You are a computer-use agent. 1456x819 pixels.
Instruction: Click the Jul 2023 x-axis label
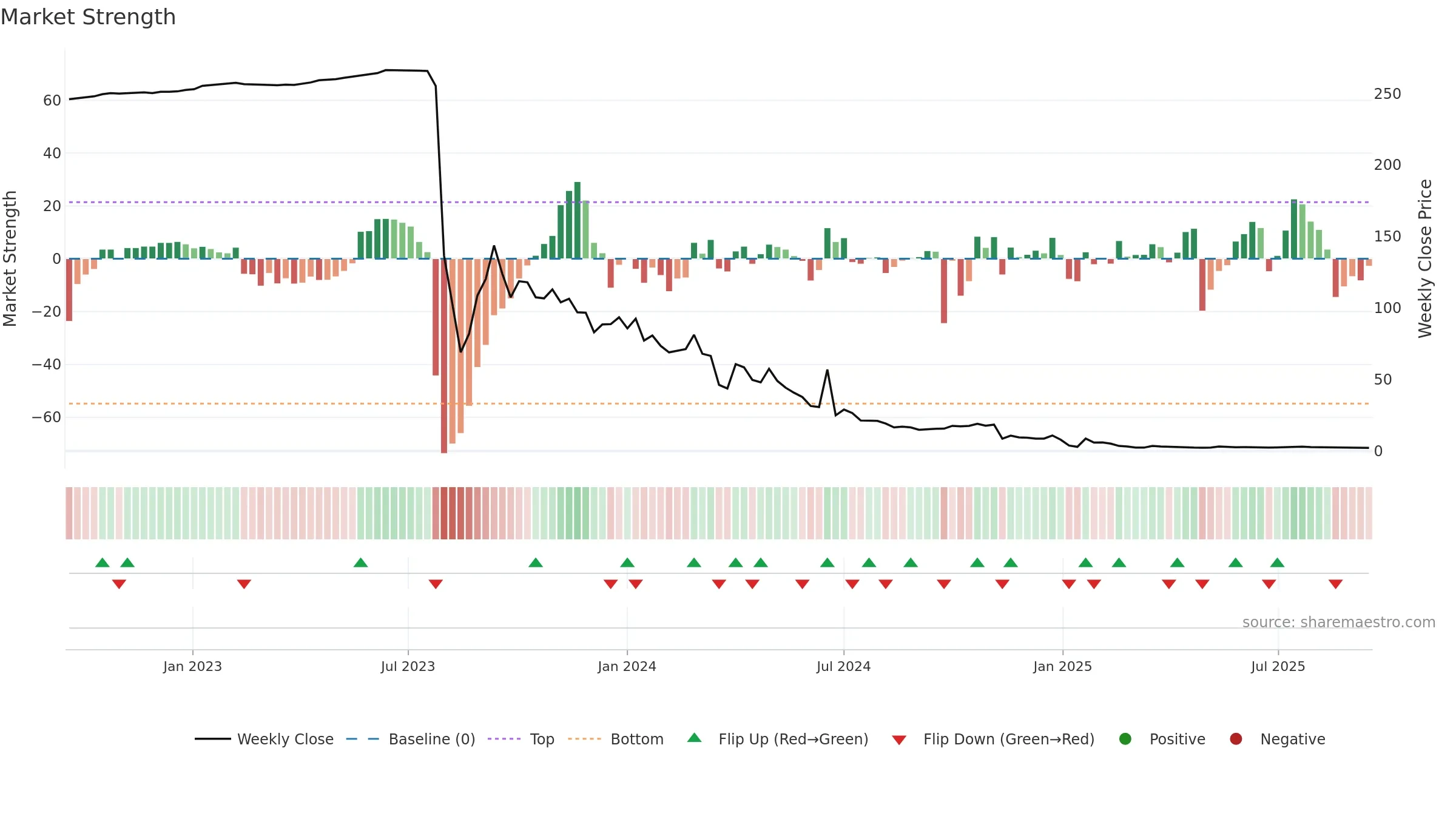(x=408, y=666)
